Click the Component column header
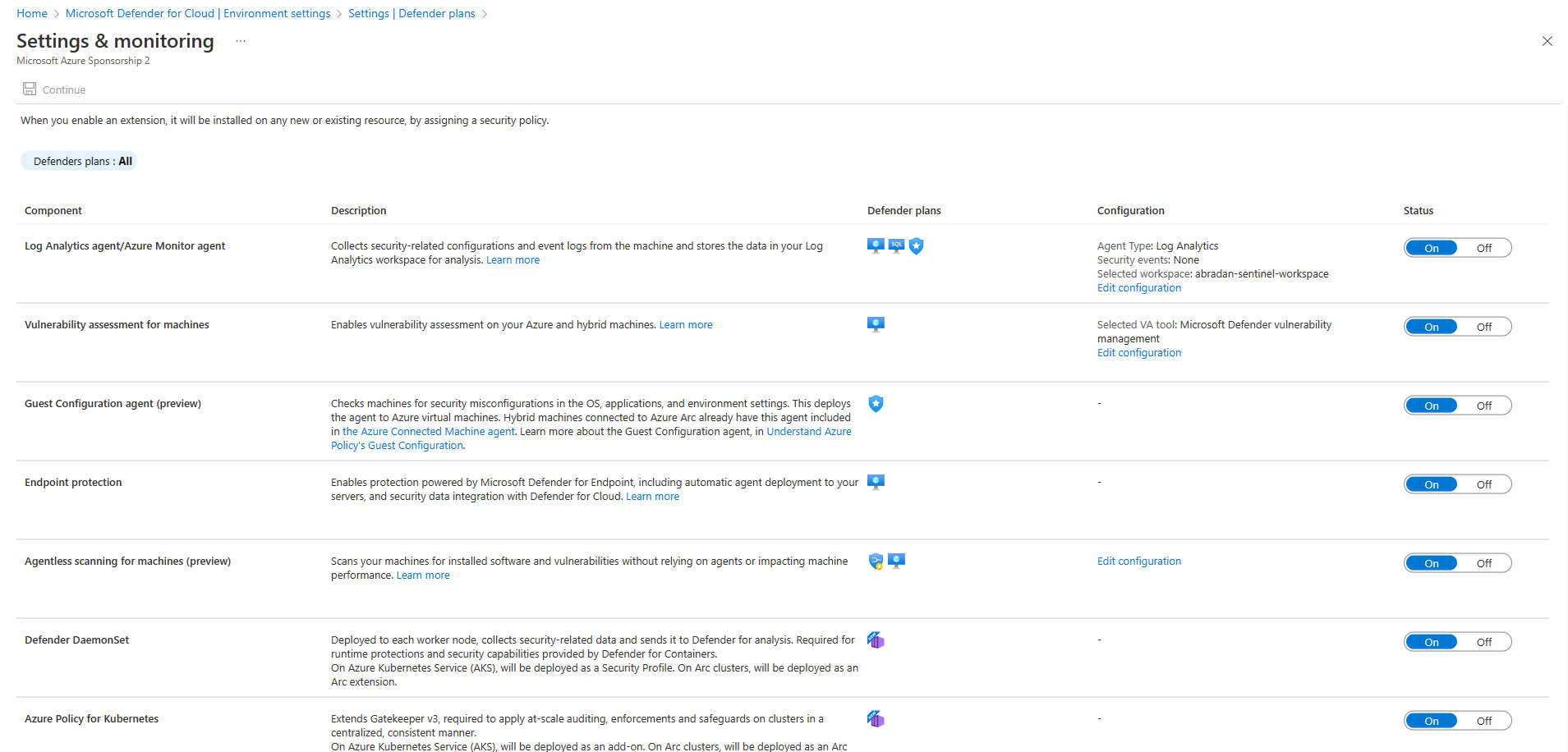 tap(53, 210)
